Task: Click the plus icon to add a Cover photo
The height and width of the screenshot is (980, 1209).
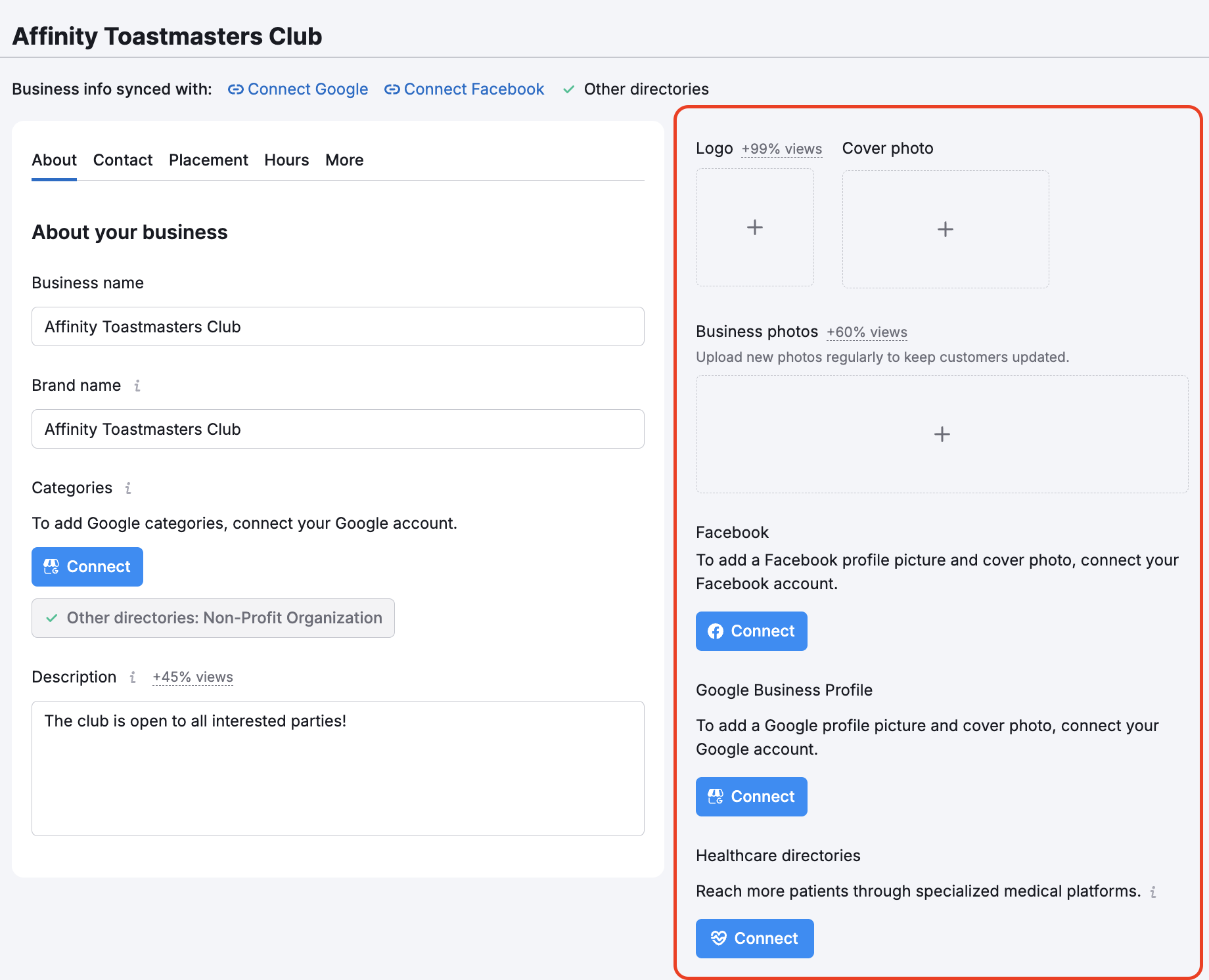Action: (945, 229)
